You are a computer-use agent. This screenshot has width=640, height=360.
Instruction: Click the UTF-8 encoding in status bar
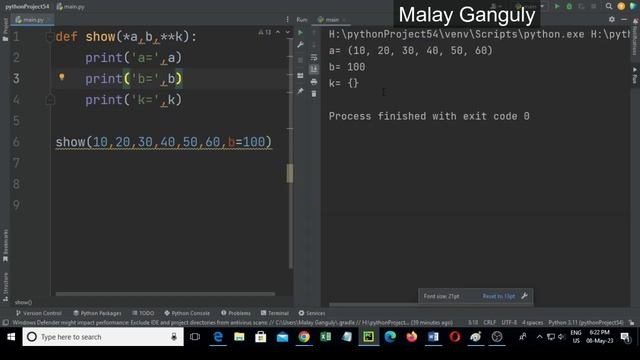[509, 322]
